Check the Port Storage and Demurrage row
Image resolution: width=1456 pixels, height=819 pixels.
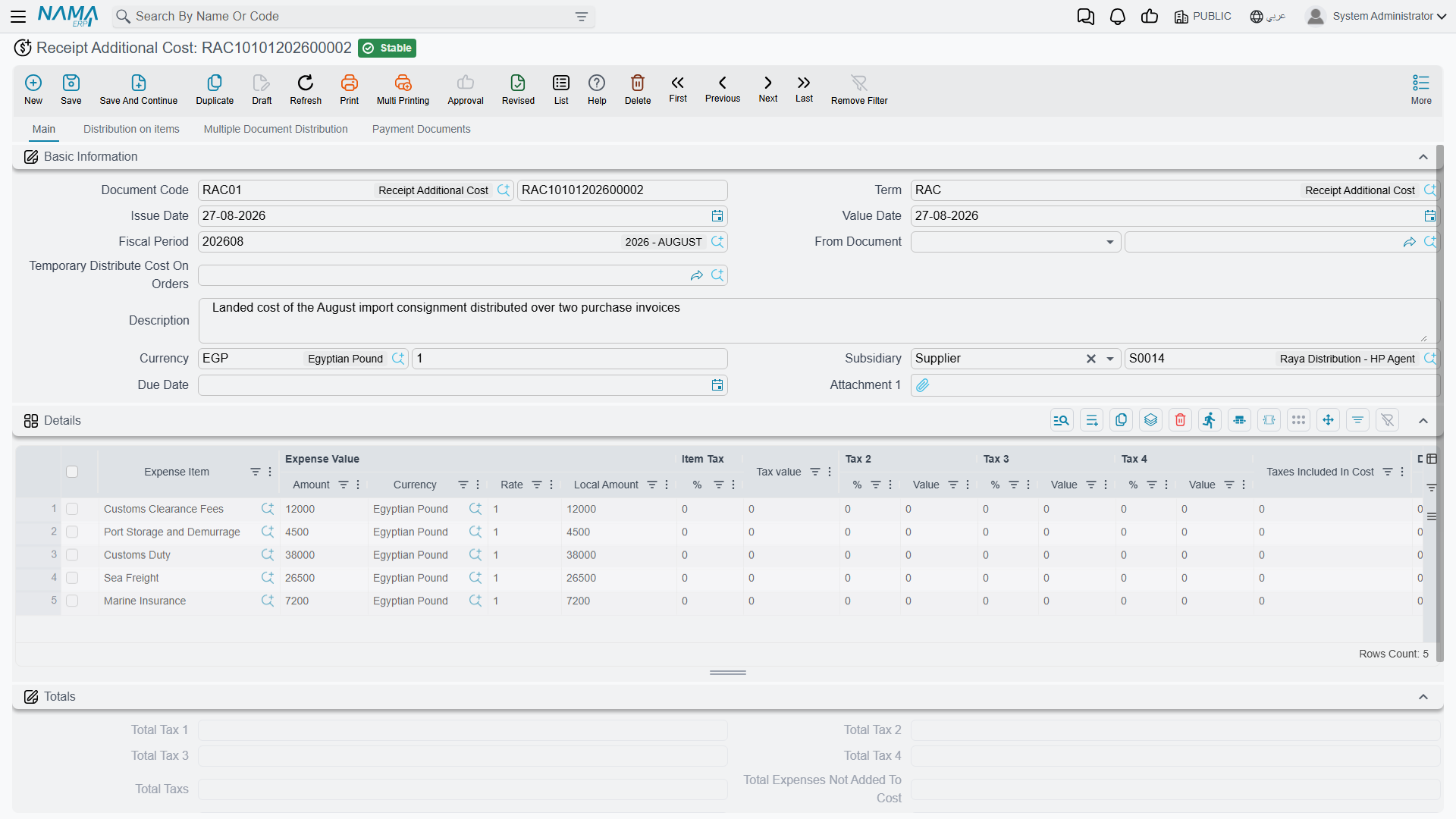click(72, 532)
